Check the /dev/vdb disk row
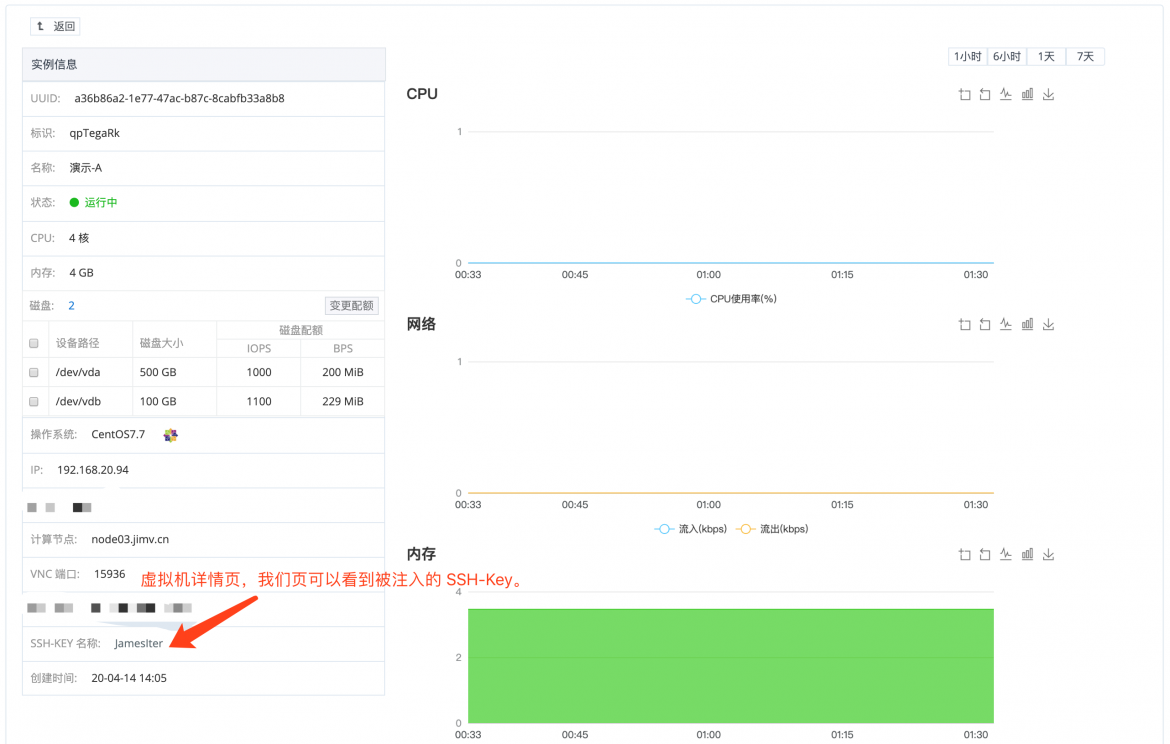Screen dimensions: 1170x744 (34, 401)
